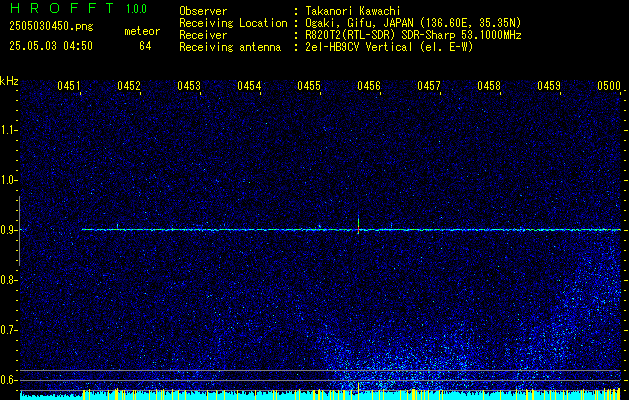Click the 0500 time axis label

[x=609, y=85]
